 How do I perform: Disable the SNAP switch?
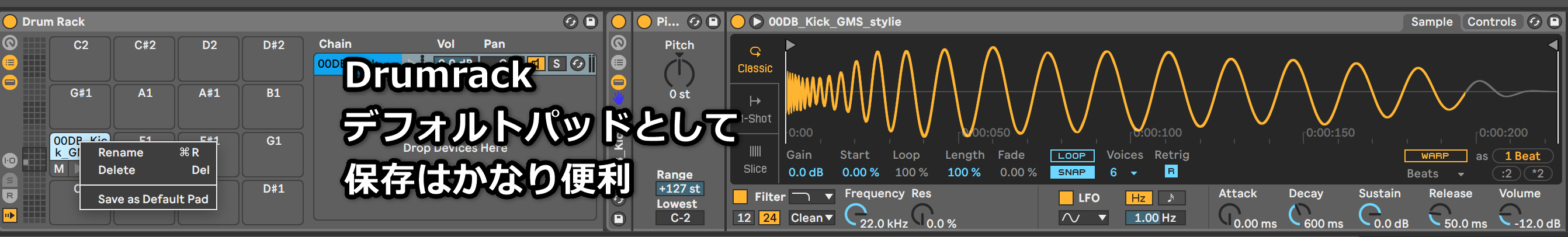(1071, 173)
